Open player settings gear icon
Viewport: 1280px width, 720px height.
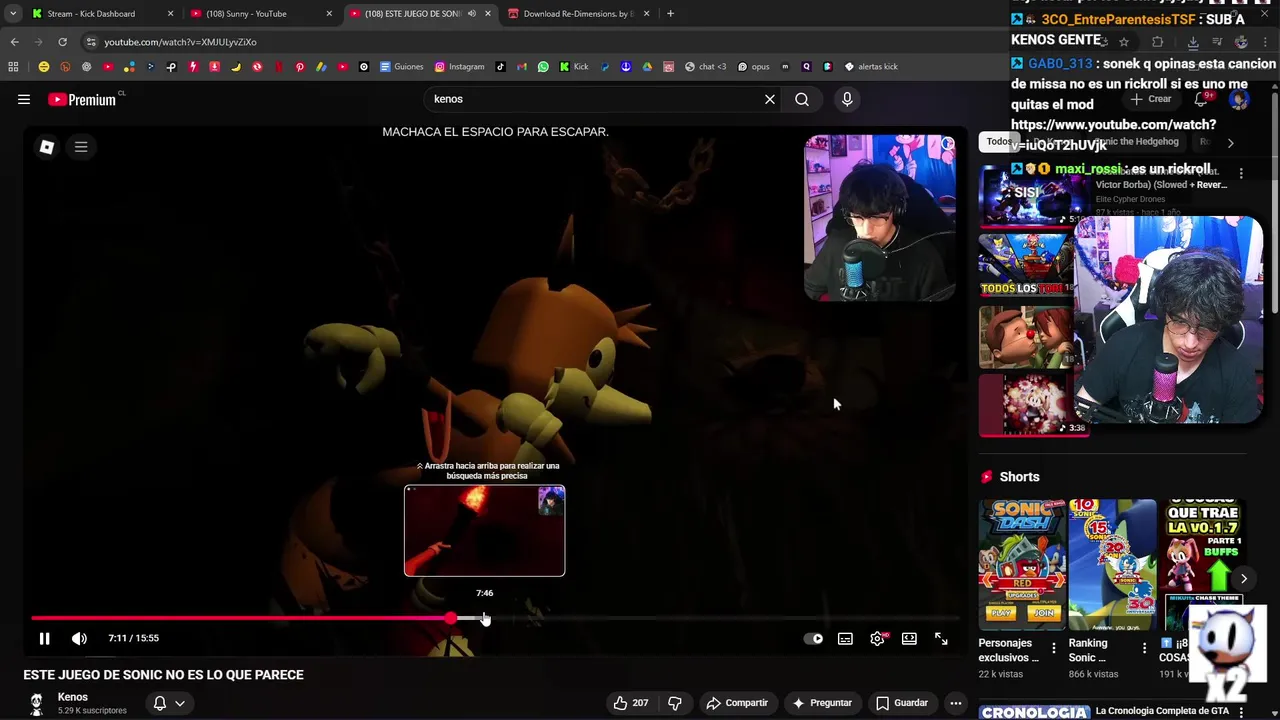[x=877, y=638]
